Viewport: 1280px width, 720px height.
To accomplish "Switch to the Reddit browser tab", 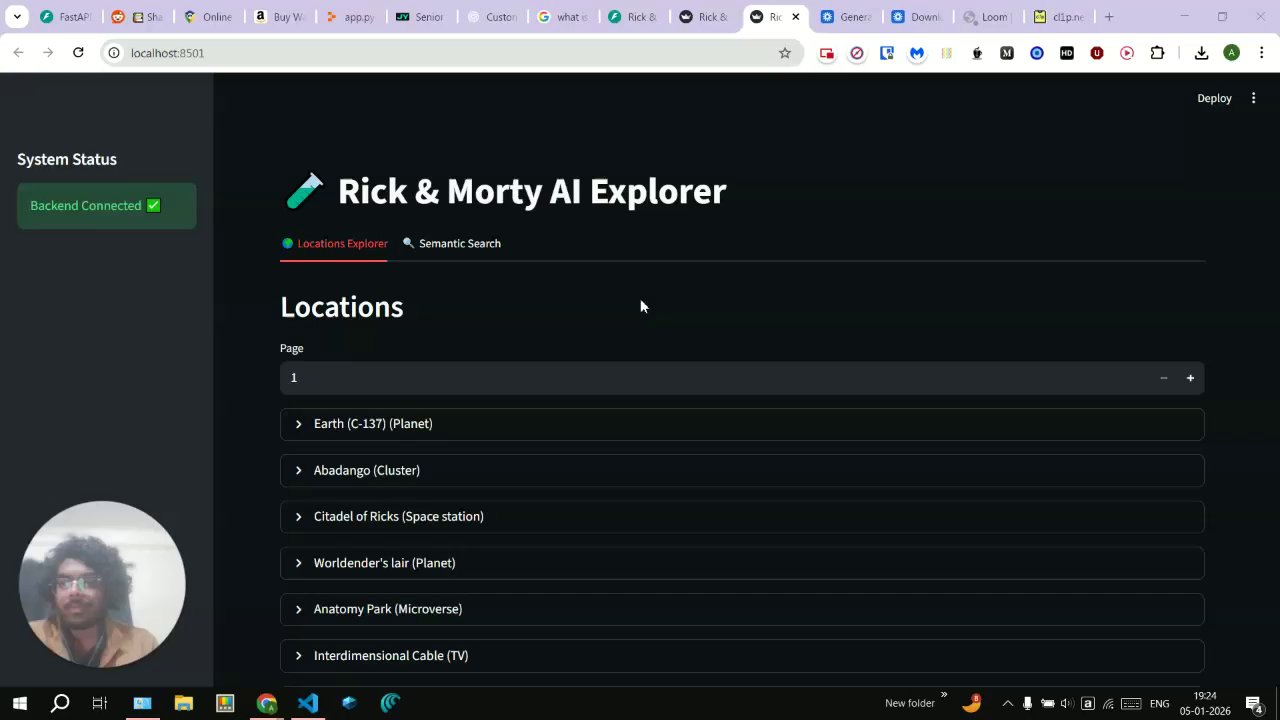I will [138, 17].
